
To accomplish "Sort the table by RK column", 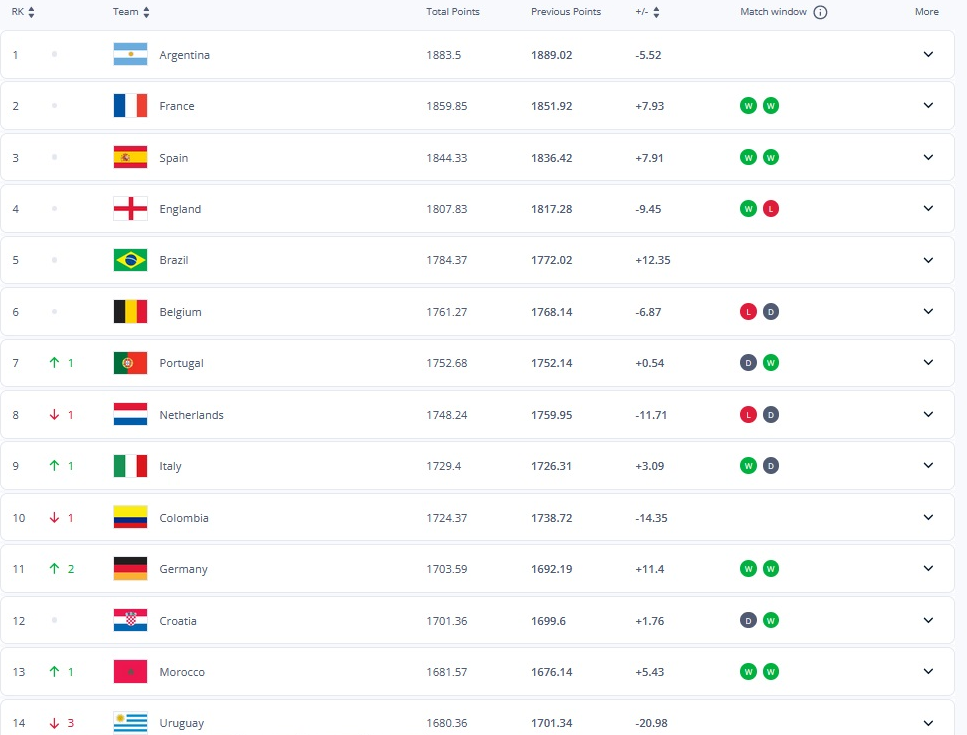I will click(23, 12).
